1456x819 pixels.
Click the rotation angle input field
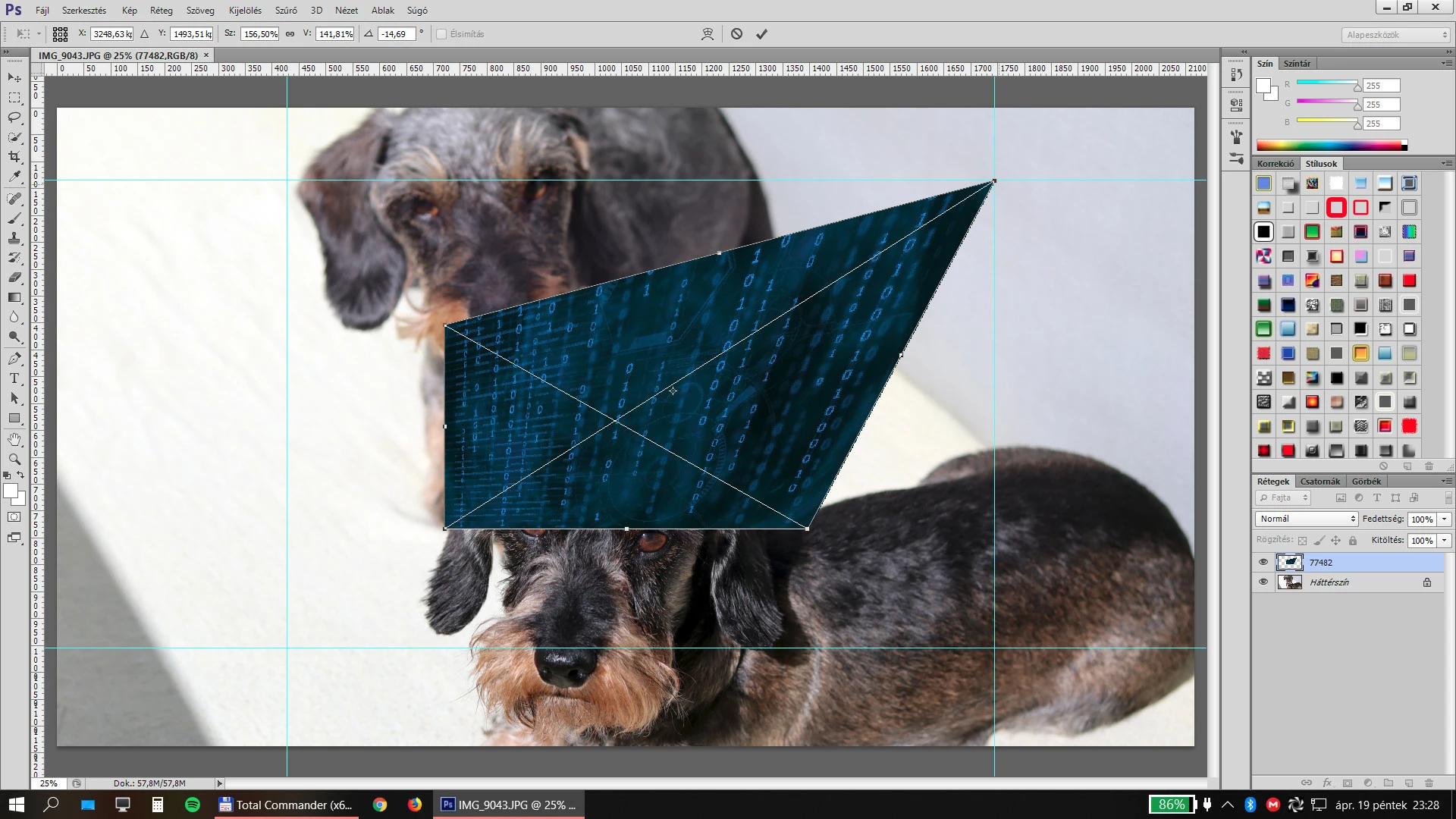tap(396, 34)
